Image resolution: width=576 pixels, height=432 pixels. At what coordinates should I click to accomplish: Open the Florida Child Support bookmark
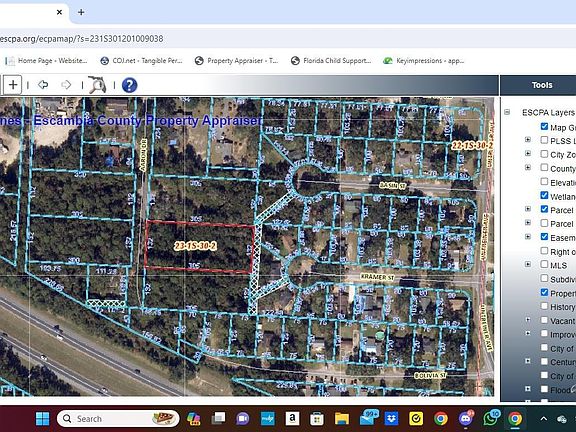pyautogui.click(x=331, y=61)
